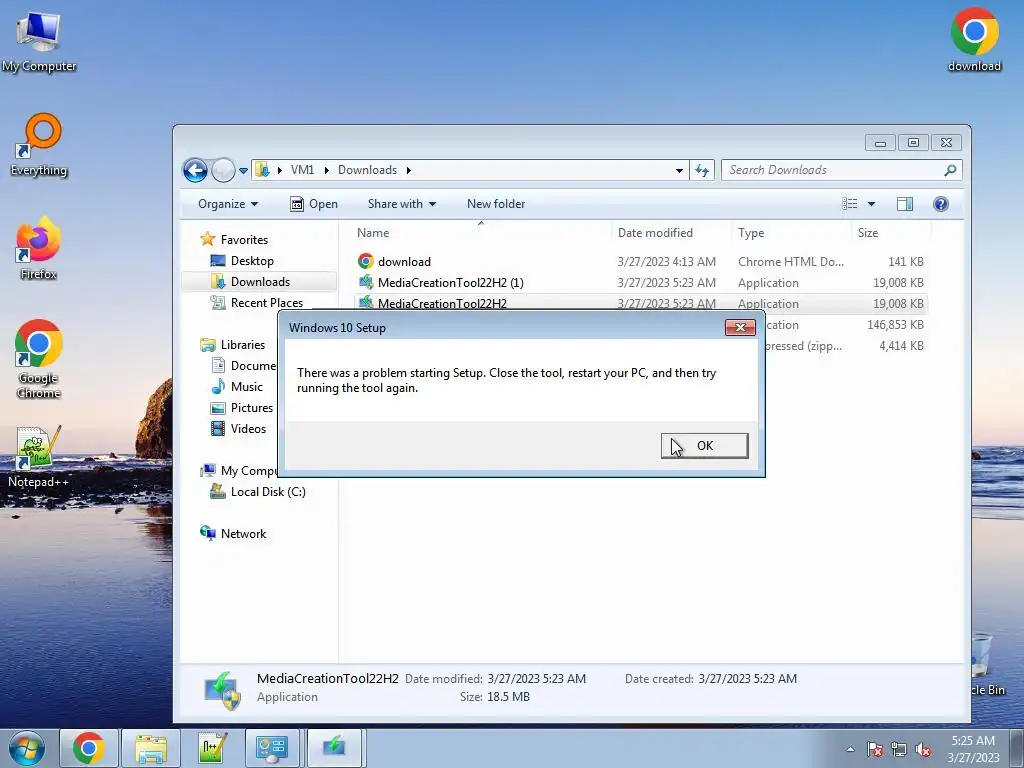This screenshot has height=768, width=1024.
Task: Open the address bar history dropdown
Action: point(679,170)
